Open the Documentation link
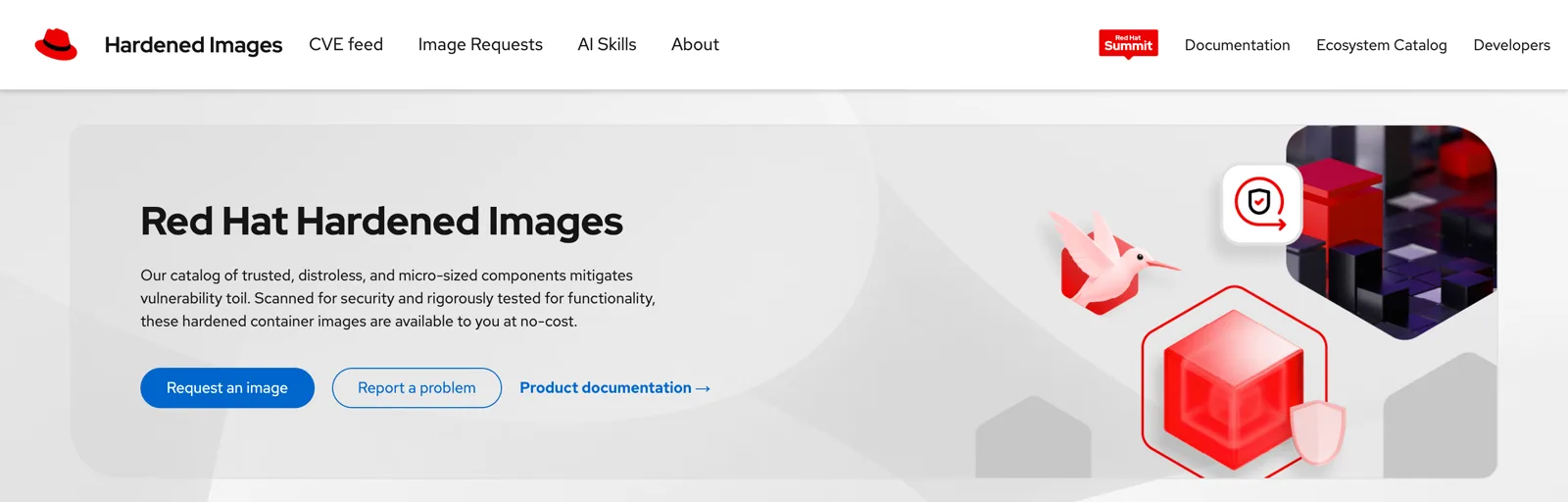Viewport: 1568px width, 502px height. tap(1237, 45)
